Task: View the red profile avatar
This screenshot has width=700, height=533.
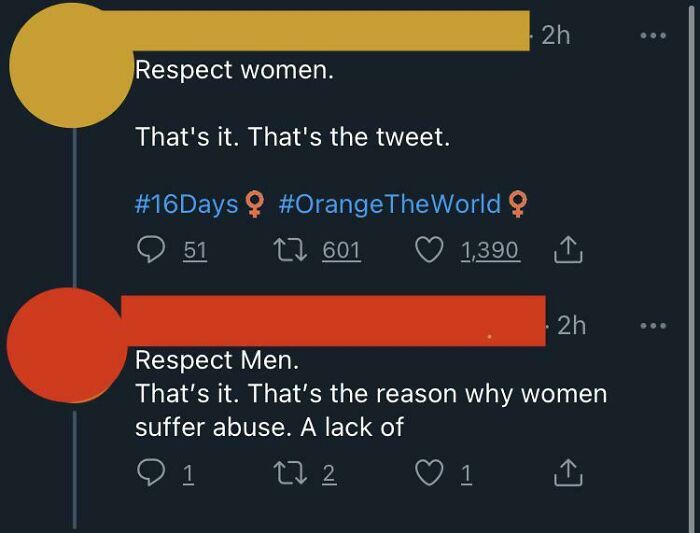Action: (x=66, y=346)
